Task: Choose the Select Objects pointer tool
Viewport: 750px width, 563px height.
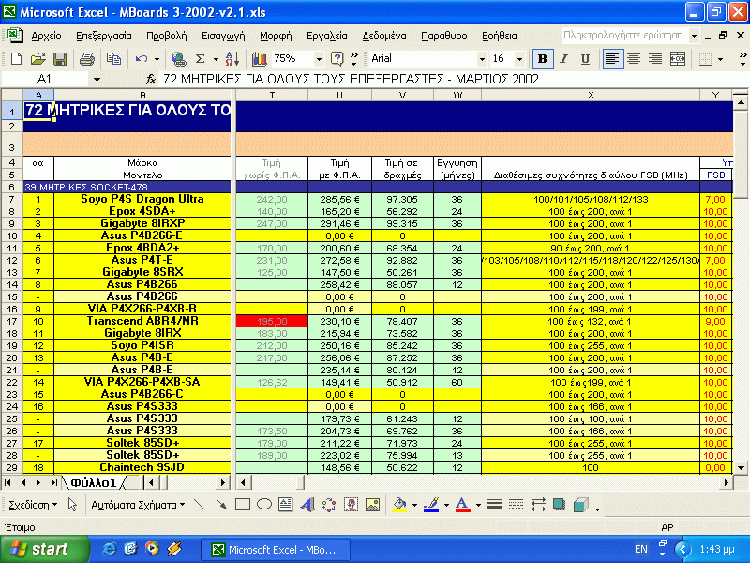Action: 72,504
